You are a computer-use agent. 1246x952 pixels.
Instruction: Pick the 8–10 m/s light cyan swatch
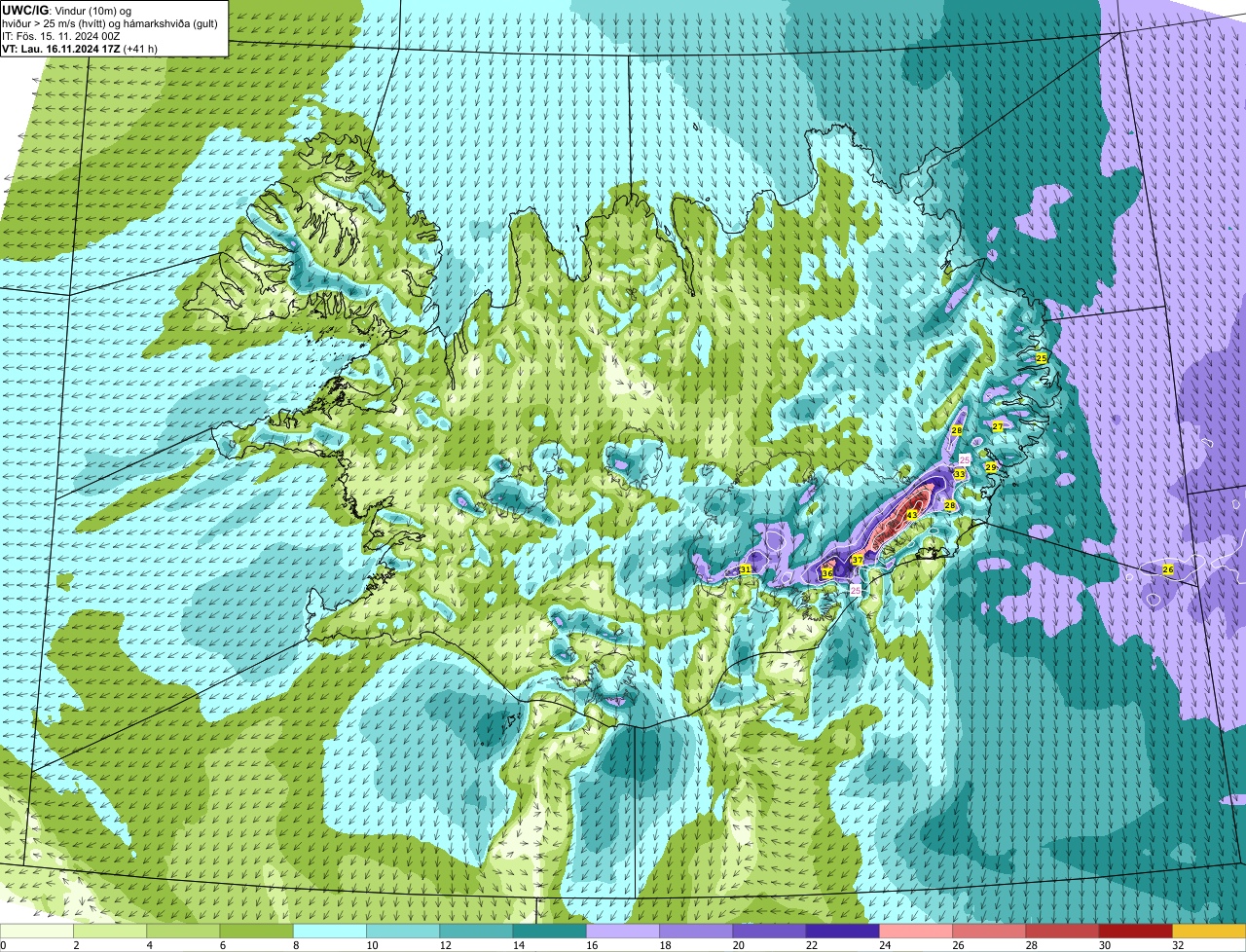tap(330, 931)
